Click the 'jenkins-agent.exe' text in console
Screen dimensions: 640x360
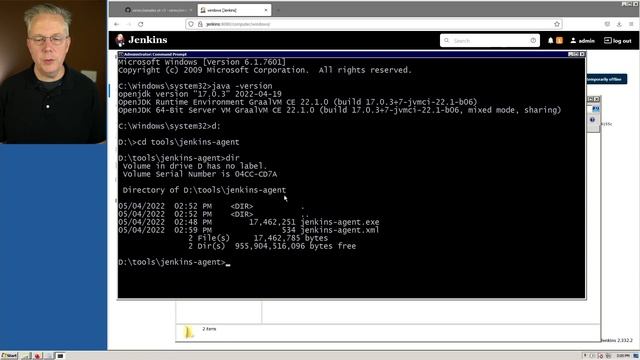[x=340, y=222]
